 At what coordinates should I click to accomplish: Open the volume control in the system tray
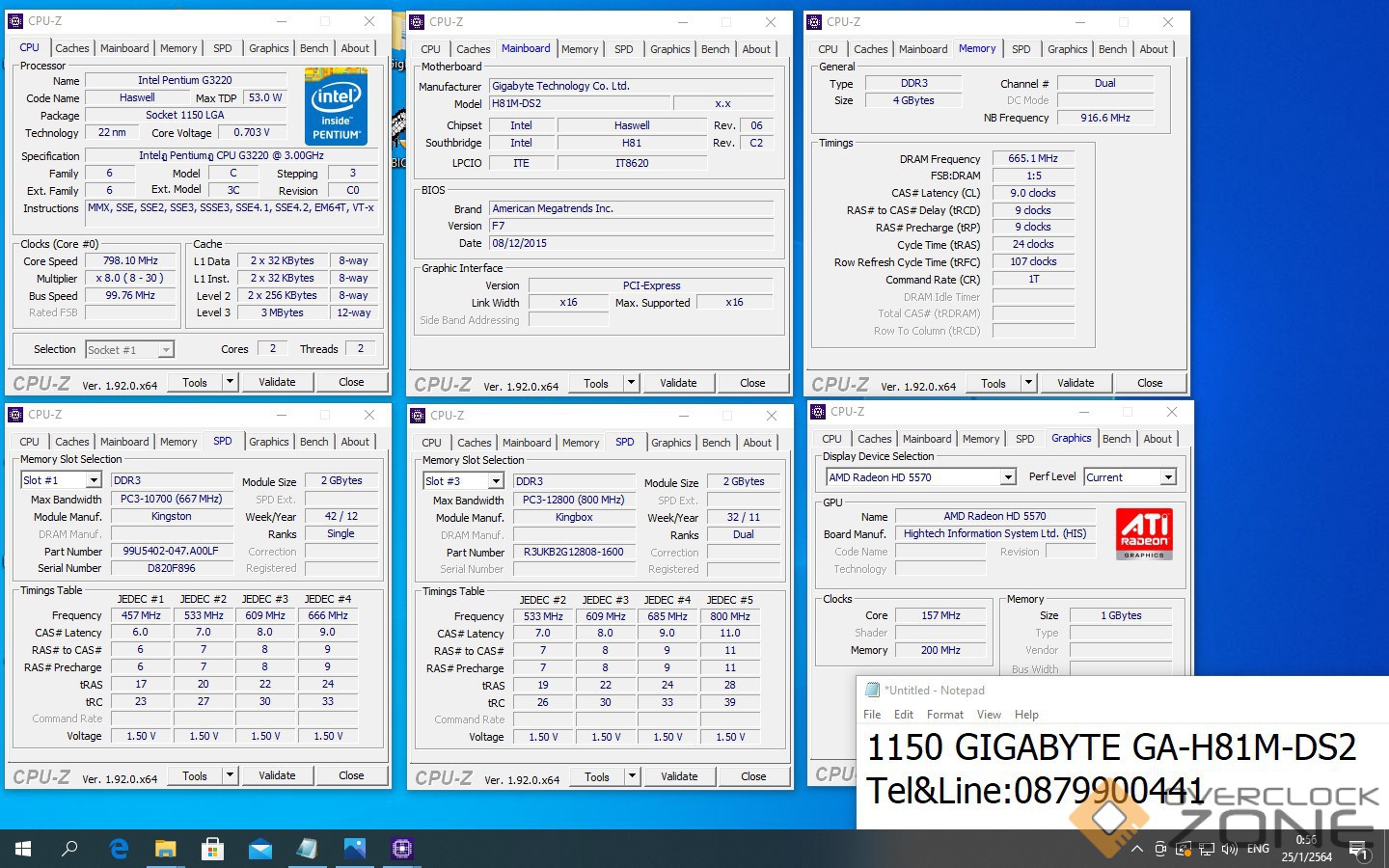(1230, 850)
